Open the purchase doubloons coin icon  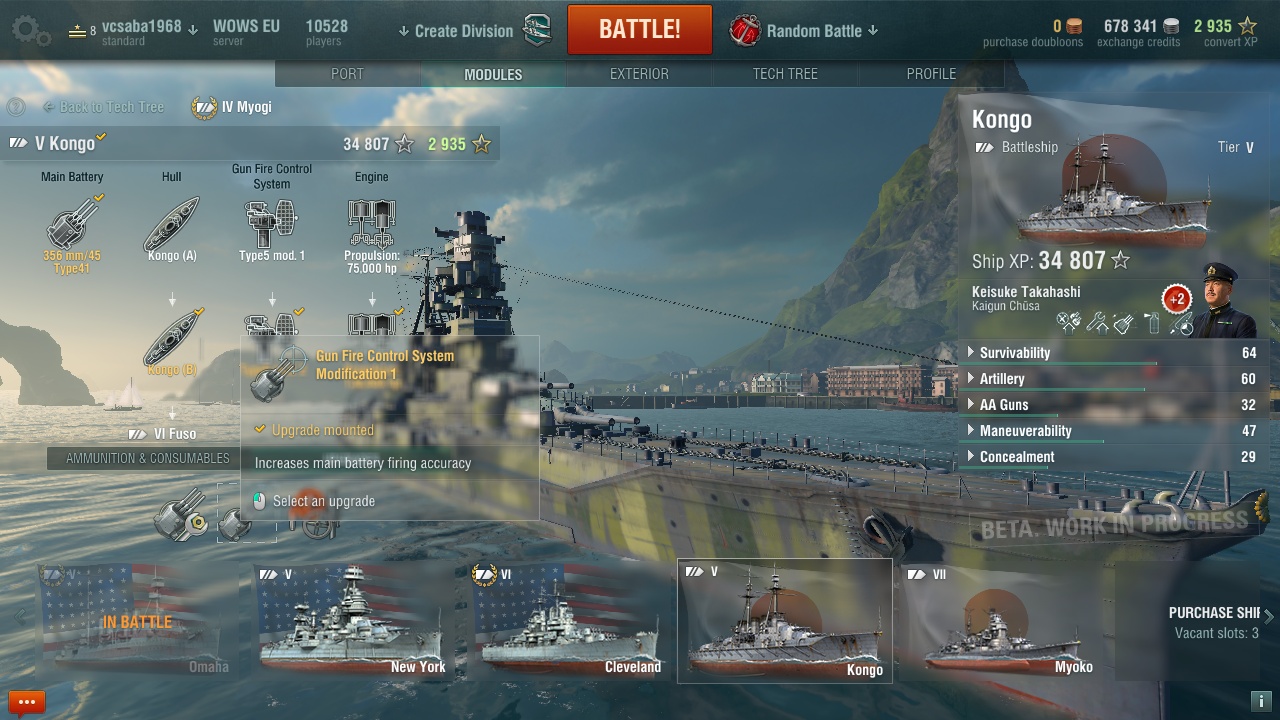[x=1074, y=26]
